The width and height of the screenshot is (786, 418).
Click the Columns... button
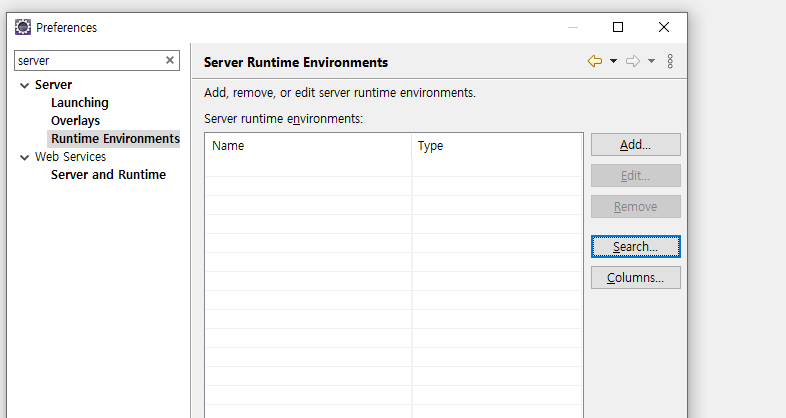click(636, 278)
